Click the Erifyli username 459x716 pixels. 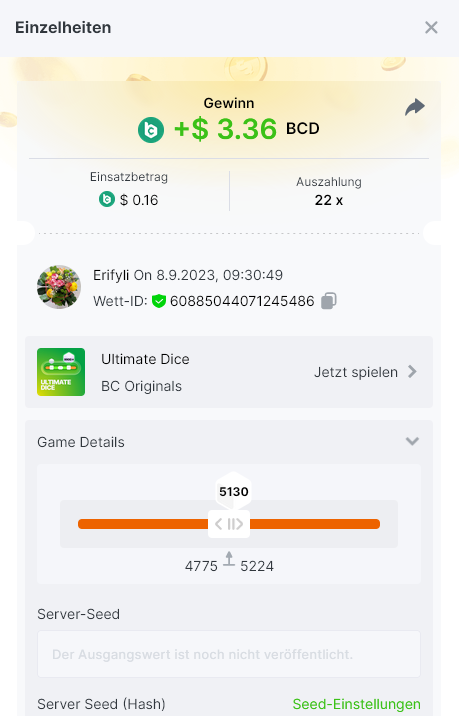tap(111, 275)
